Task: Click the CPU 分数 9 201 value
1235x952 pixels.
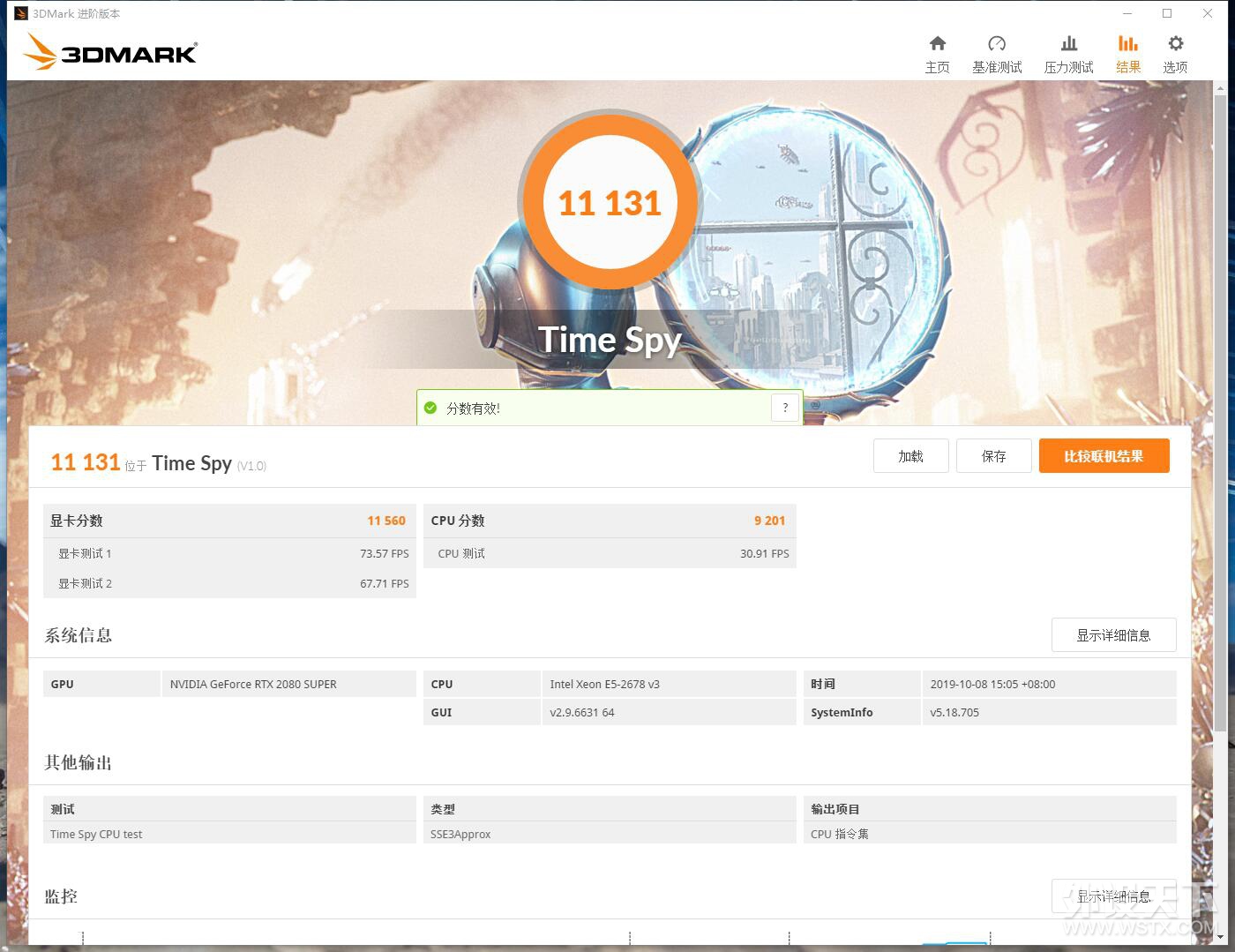Action: pos(769,521)
